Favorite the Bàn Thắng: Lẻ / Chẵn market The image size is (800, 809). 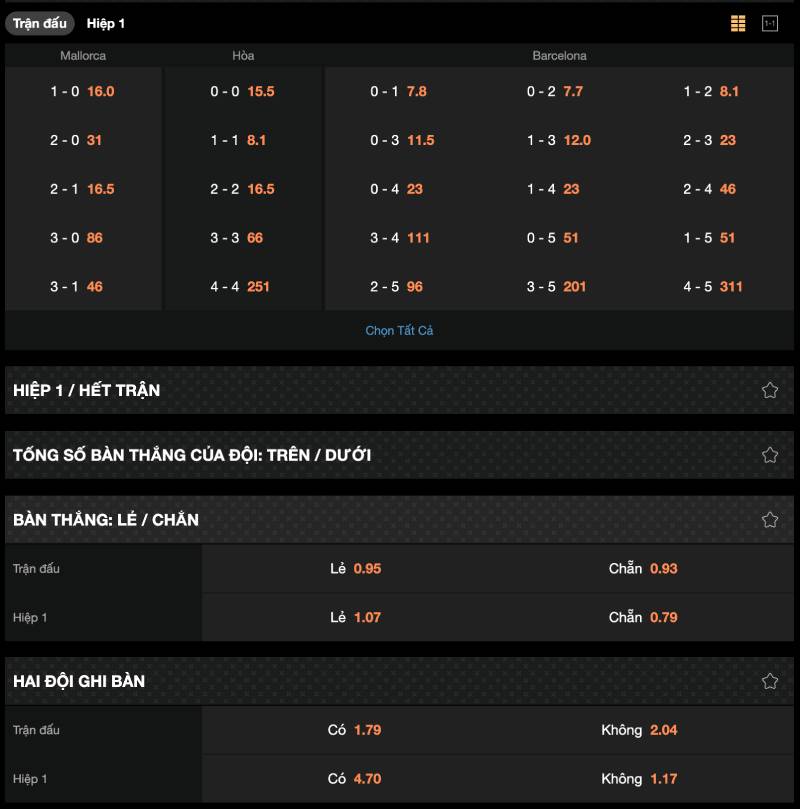(770, 520)
